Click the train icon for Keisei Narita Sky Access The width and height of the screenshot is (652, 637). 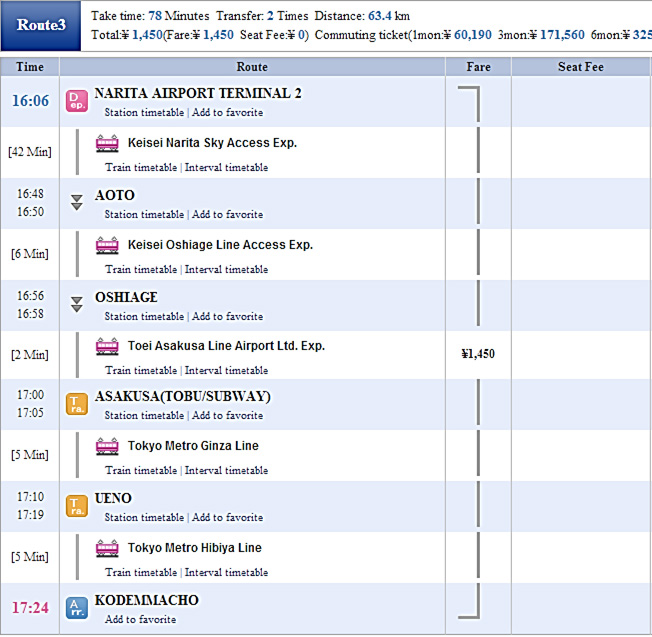[107, 143]
